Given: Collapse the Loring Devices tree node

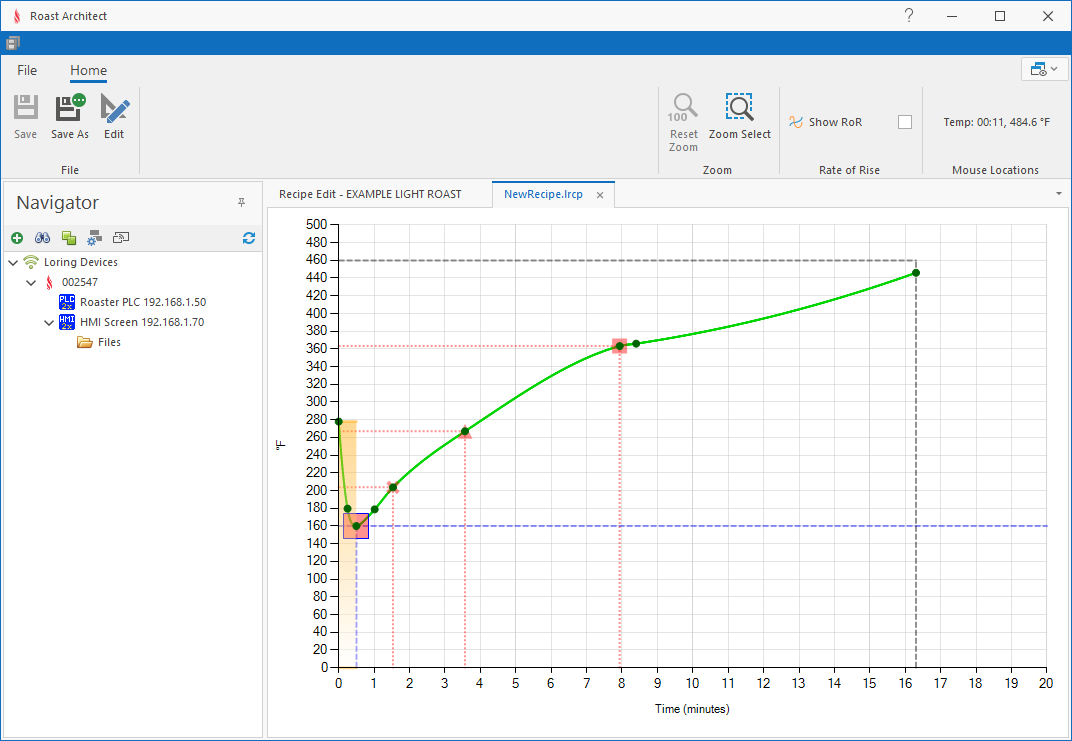Looking at the screenshot, I should (13, 263).
